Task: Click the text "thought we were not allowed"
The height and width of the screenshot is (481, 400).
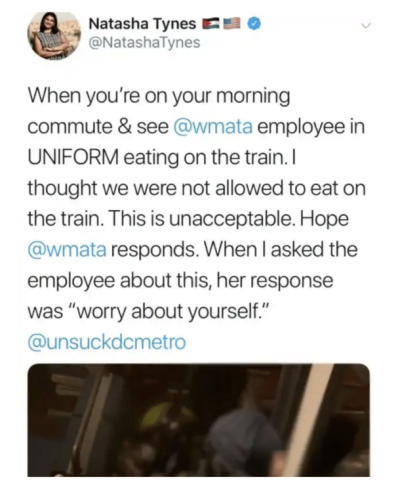Action: (155, 188)
